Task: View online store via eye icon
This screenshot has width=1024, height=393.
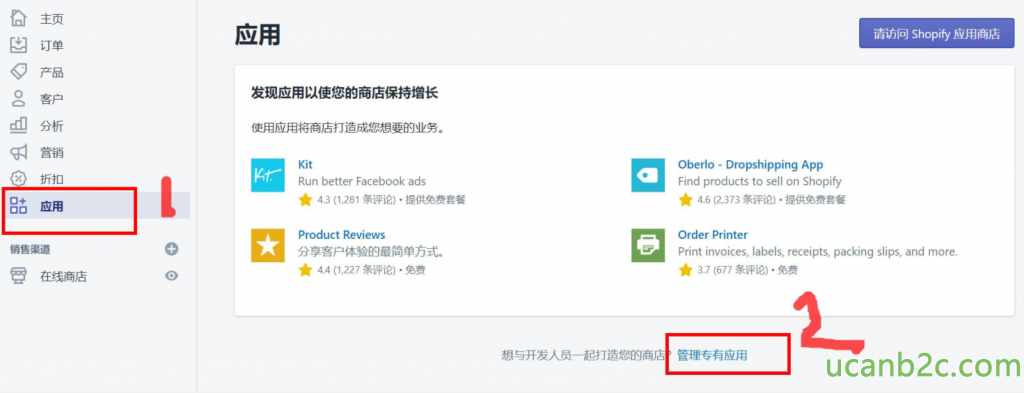Action: coord(172,276)
